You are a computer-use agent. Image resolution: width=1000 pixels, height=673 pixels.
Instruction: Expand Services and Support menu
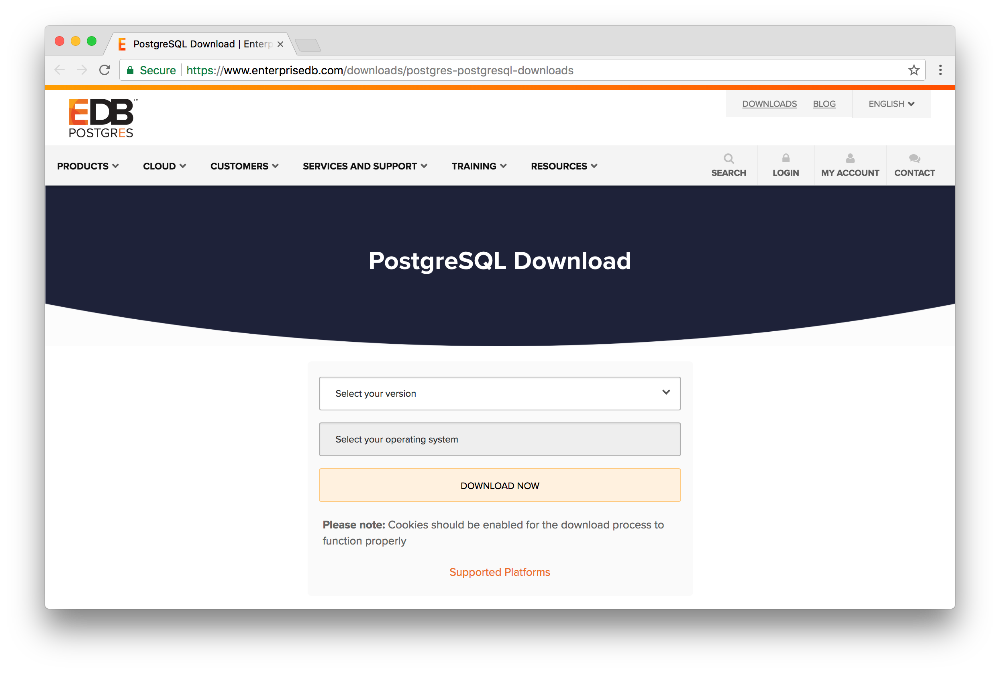click(365, 166)
